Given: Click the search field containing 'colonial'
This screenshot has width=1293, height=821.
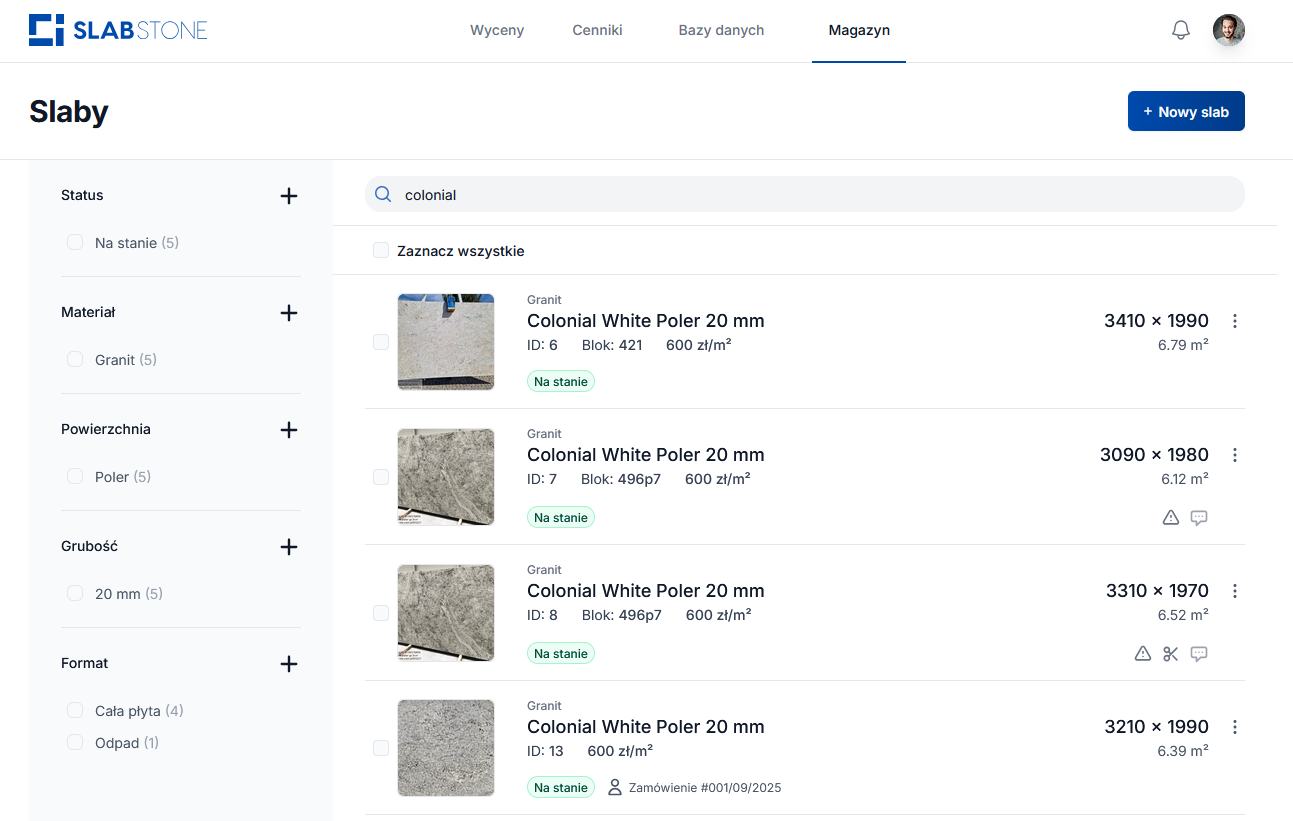Looking at the screenshot, I should 804,195.
